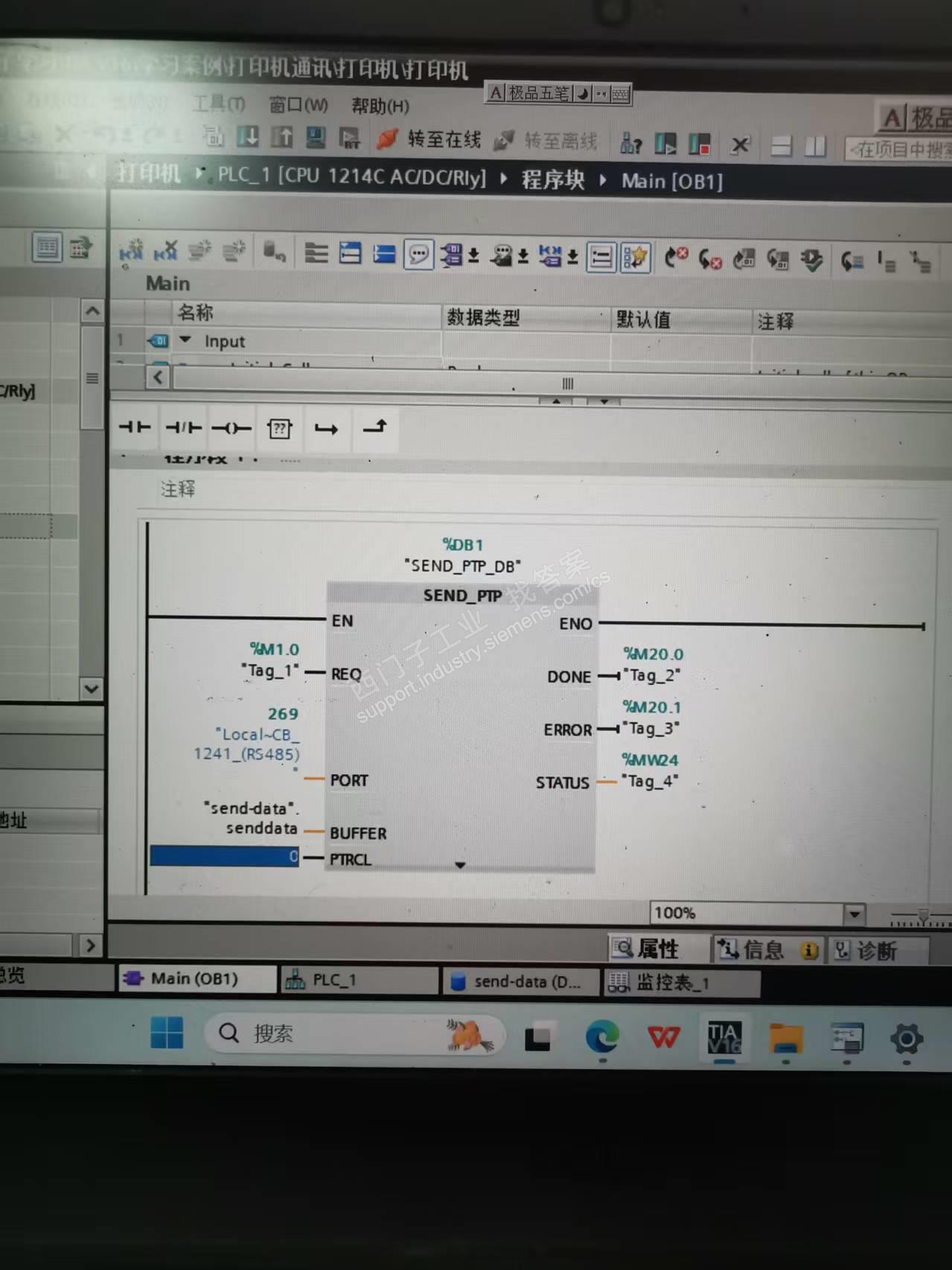Screen dimensions: 952x1270
Task: Split editor space horizontally icon
Action: [781, 146]
